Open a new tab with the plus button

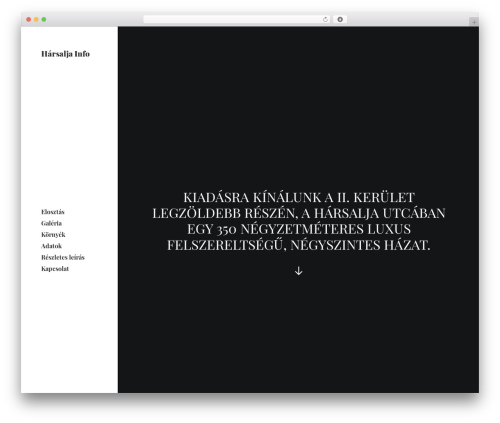474,22
